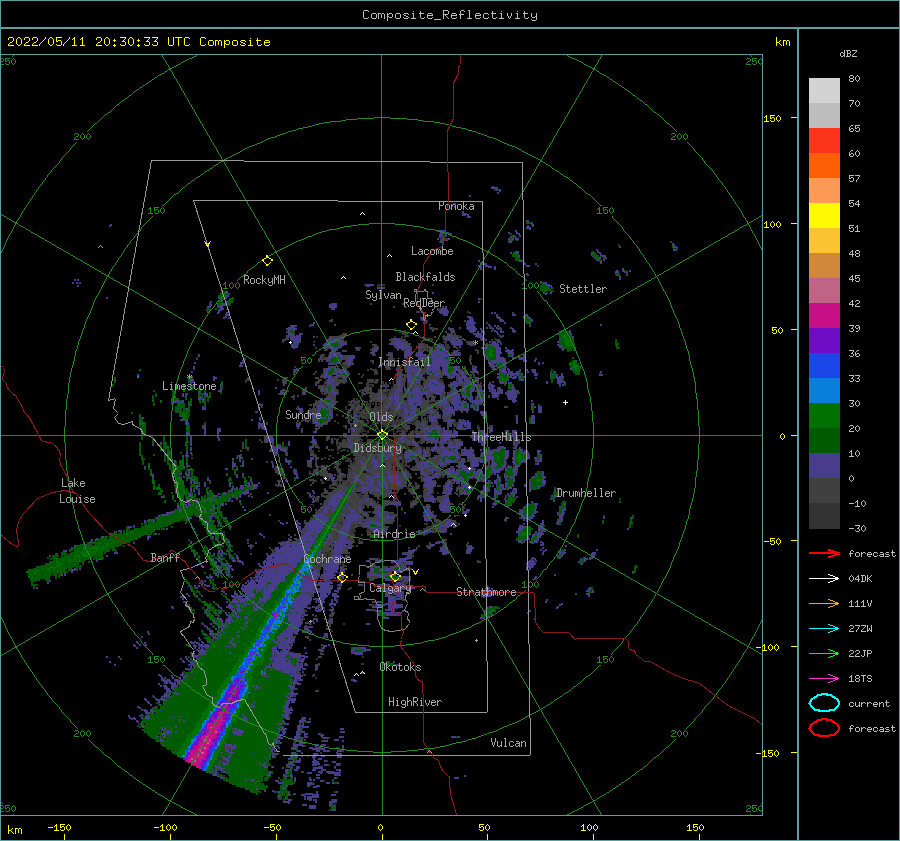Click the Lake Louise label

click(x=78, y=491)
